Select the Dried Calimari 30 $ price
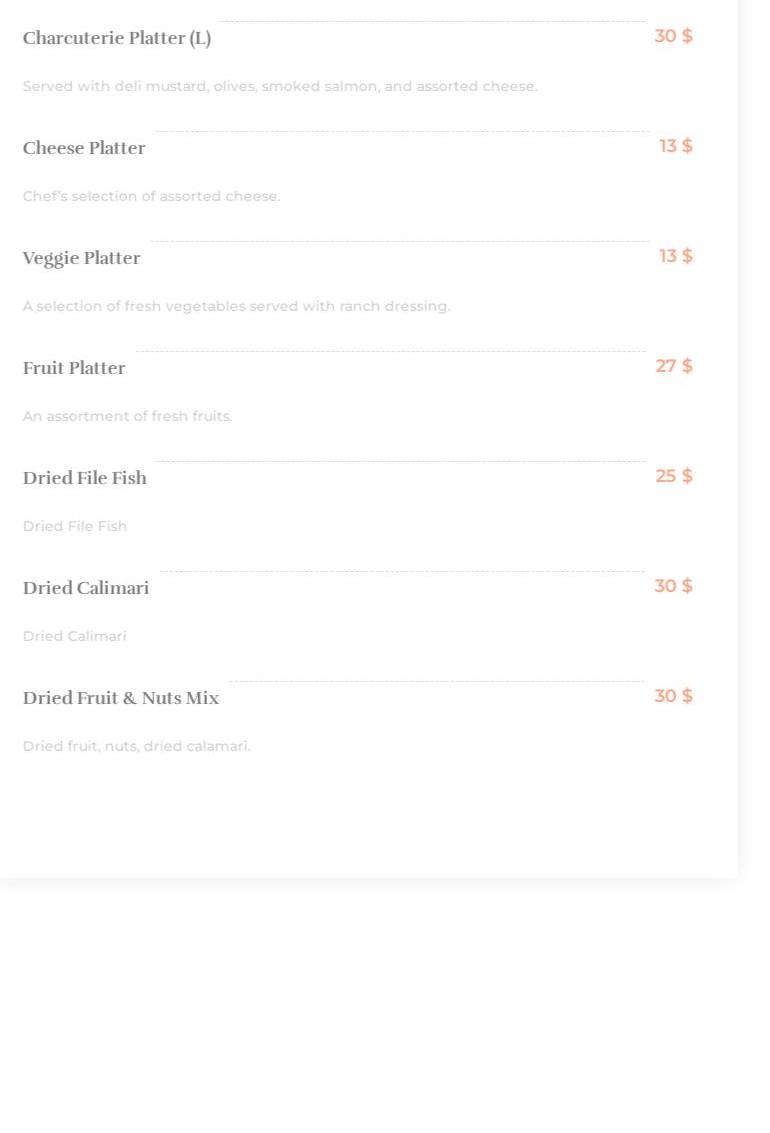 click(673, 587)
